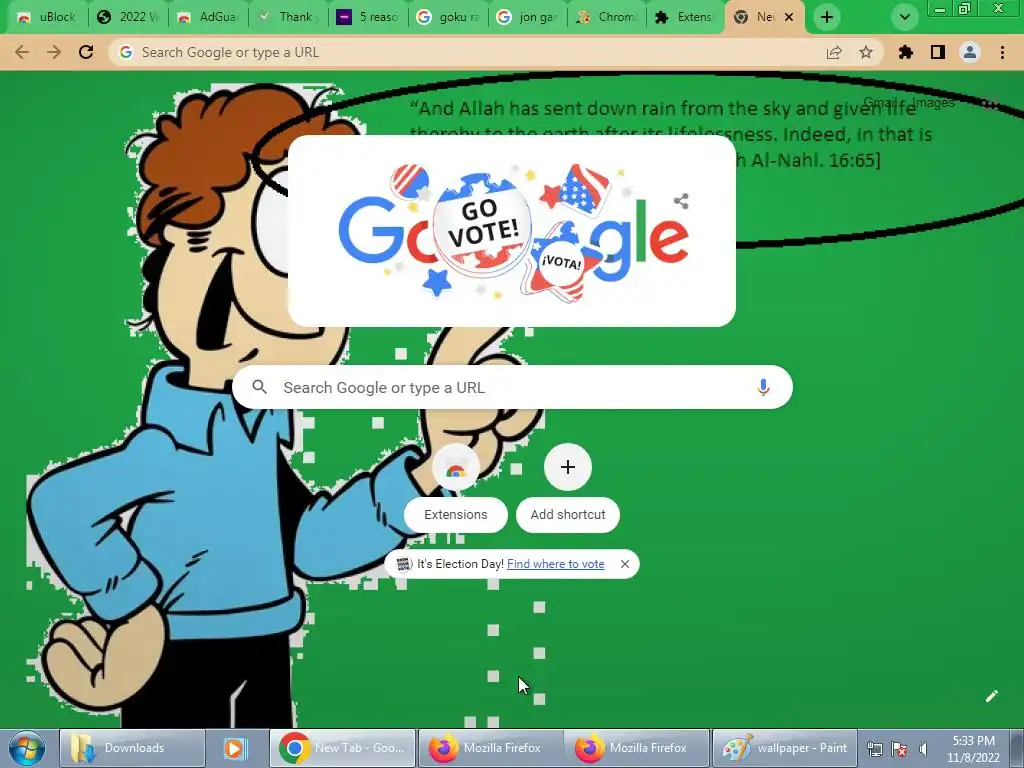Viewport: 1024px width, 768px height.
Task: Open the Action Center flag tray icon
Action: click(x=899, y=748)
